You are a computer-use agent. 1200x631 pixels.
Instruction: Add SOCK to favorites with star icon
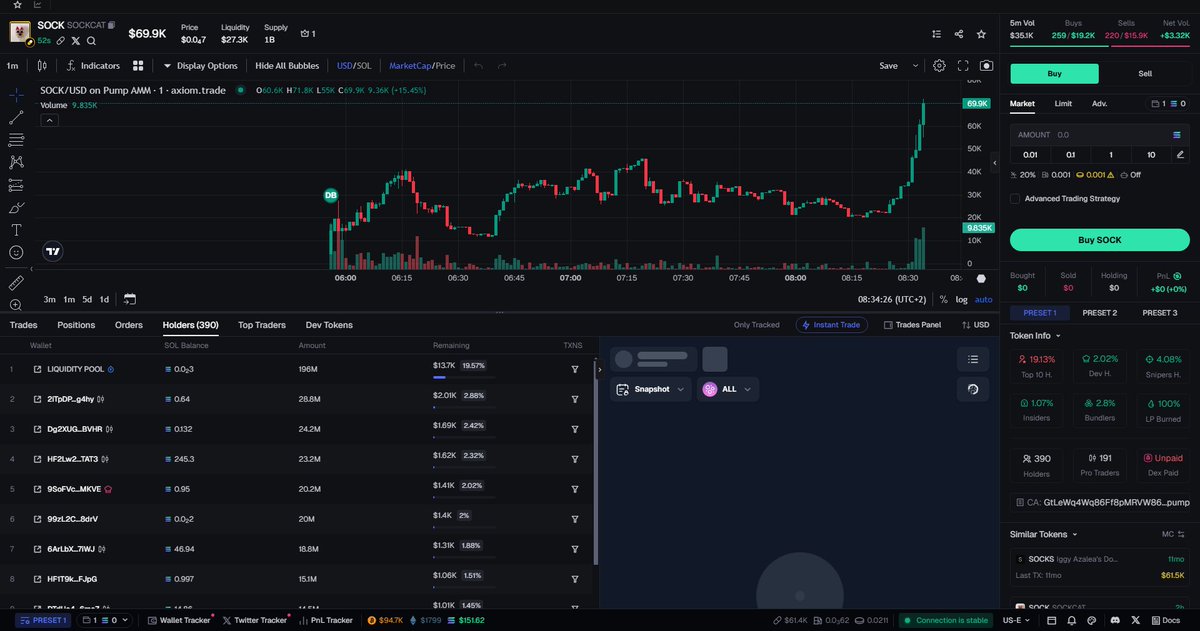(983, 33)
